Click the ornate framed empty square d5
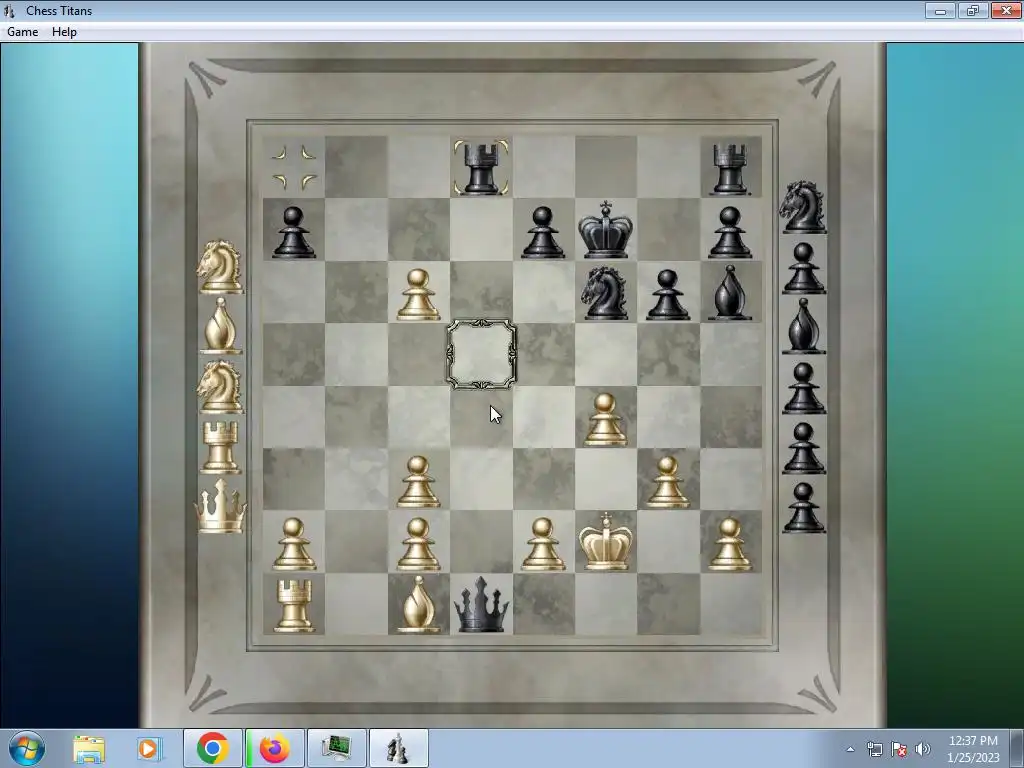 pyautogui.click(x=481, y=355)
